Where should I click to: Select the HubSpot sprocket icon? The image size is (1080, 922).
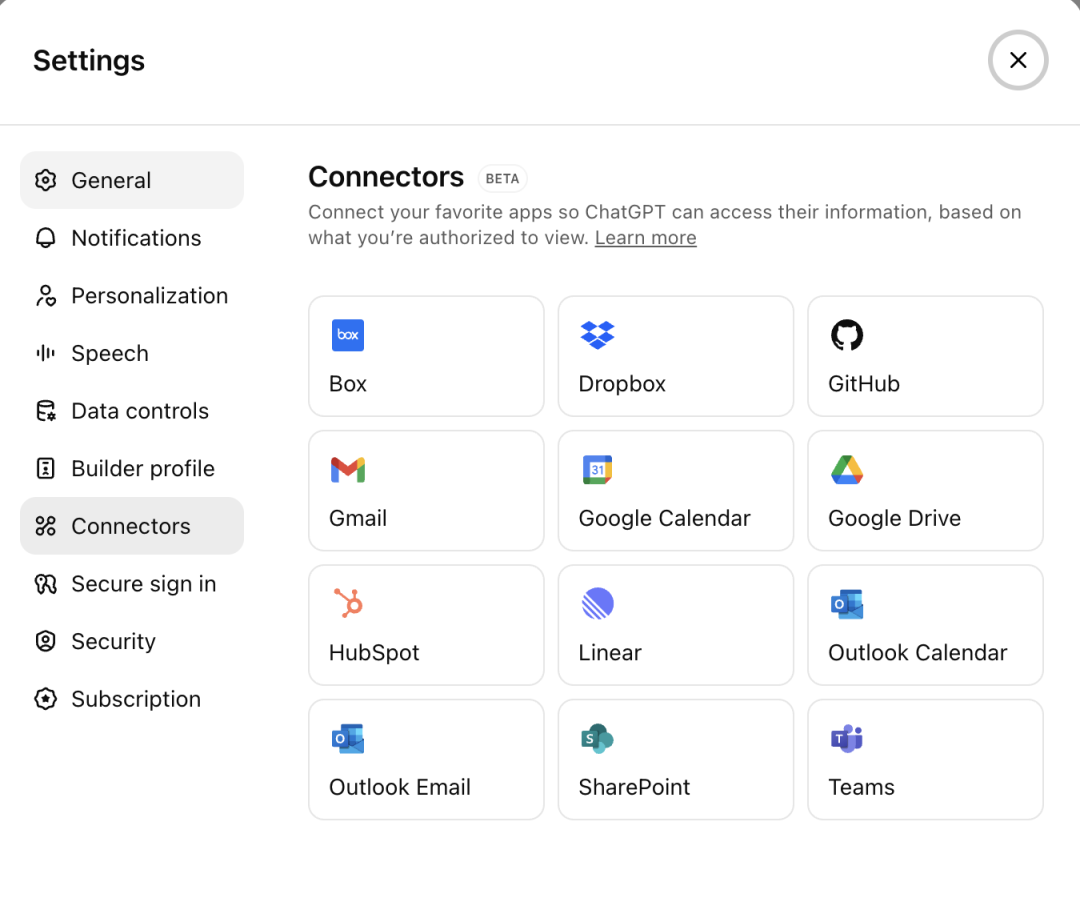tap(348, 604)
